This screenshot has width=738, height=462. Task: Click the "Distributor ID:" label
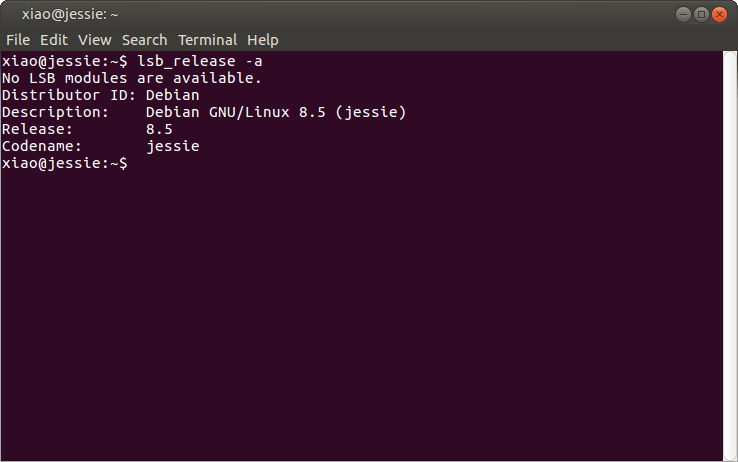69,95
